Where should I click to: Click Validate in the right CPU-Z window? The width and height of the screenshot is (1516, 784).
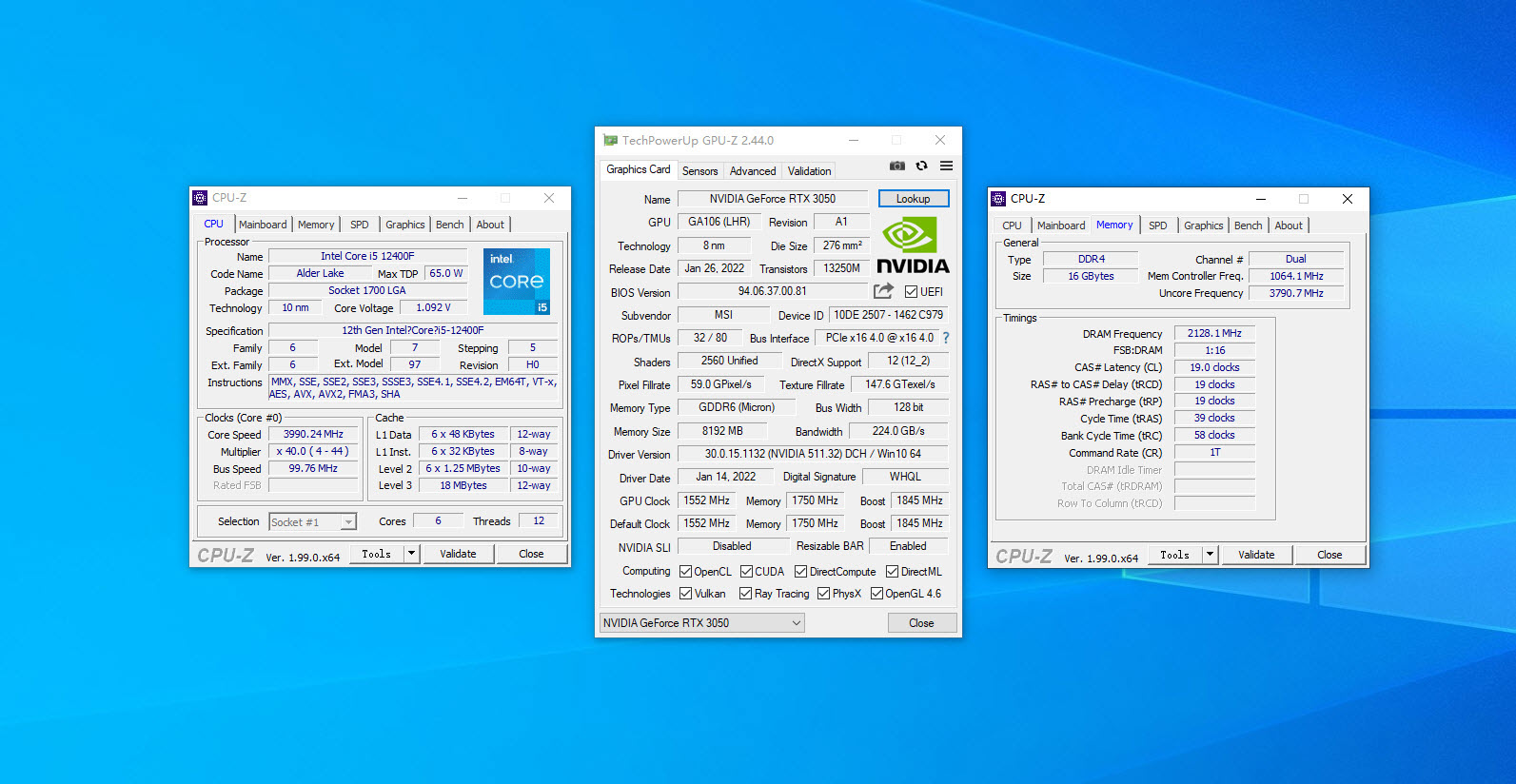click(1255, 555)
